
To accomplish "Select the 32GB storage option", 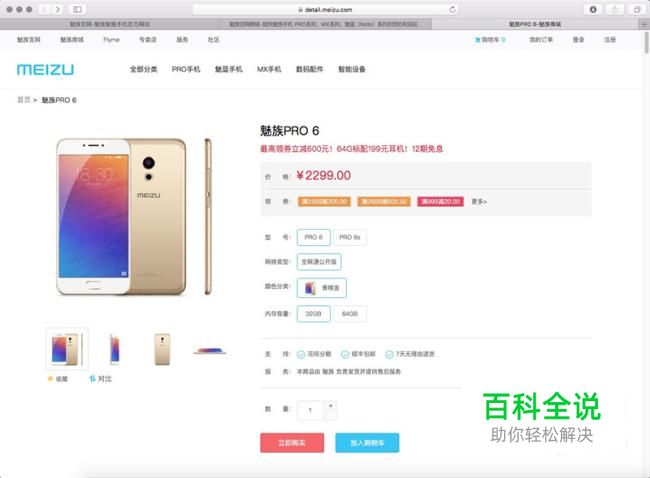I will pyautogui.click(x=313, y=314).
